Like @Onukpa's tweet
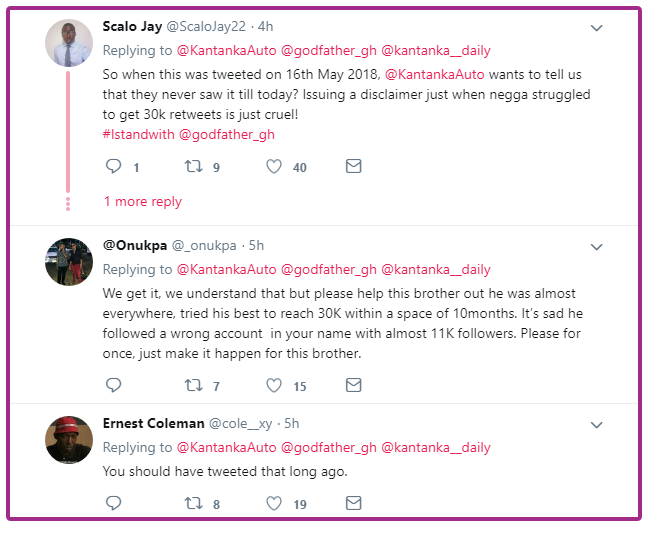This screenshot has height=535, width=648. [x=274, y=385]
